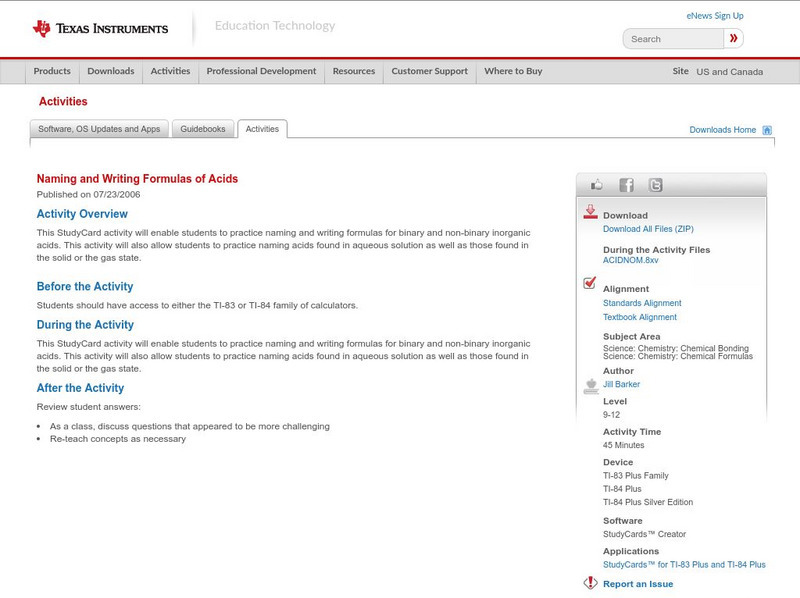This screenshot has height=598, width=800.
Task: Switch to Software, OS Updates and Apps tab
Action: [99, 129]
